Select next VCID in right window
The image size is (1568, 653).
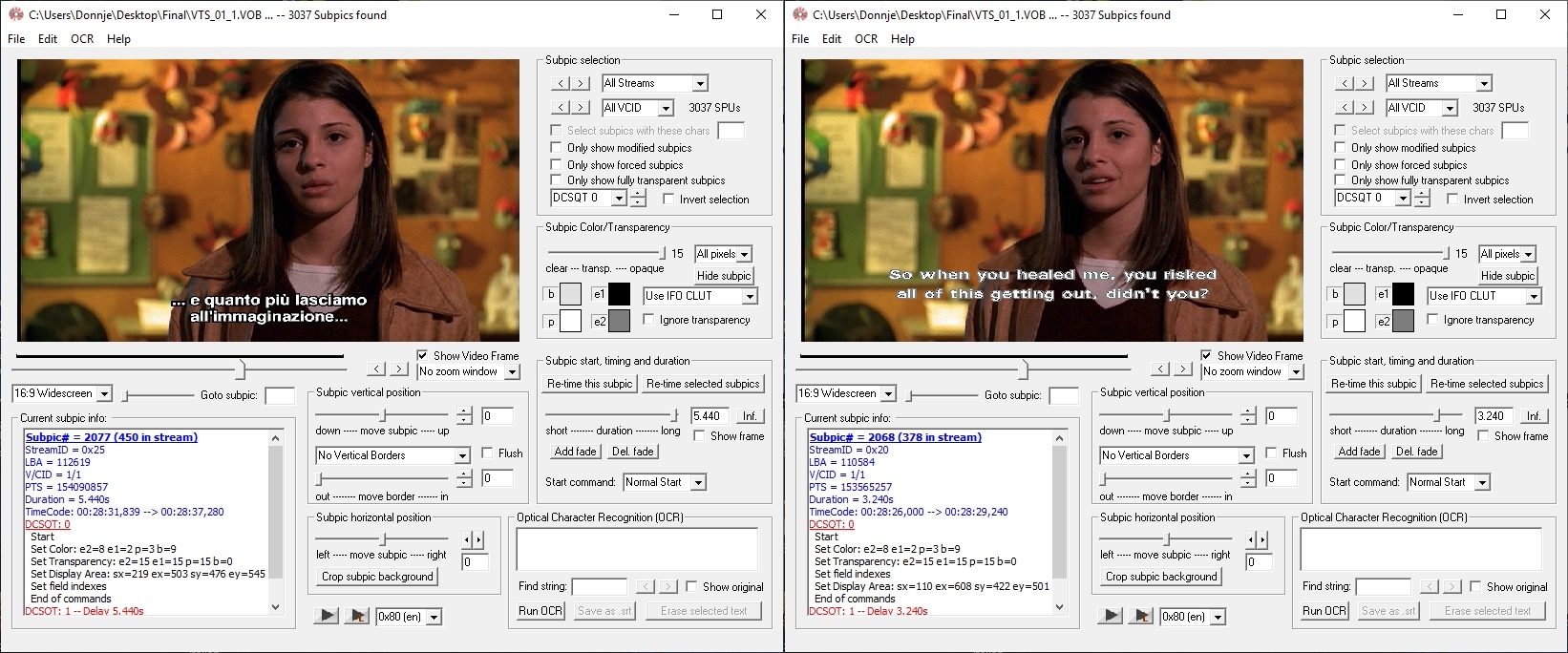[1364, 107]
